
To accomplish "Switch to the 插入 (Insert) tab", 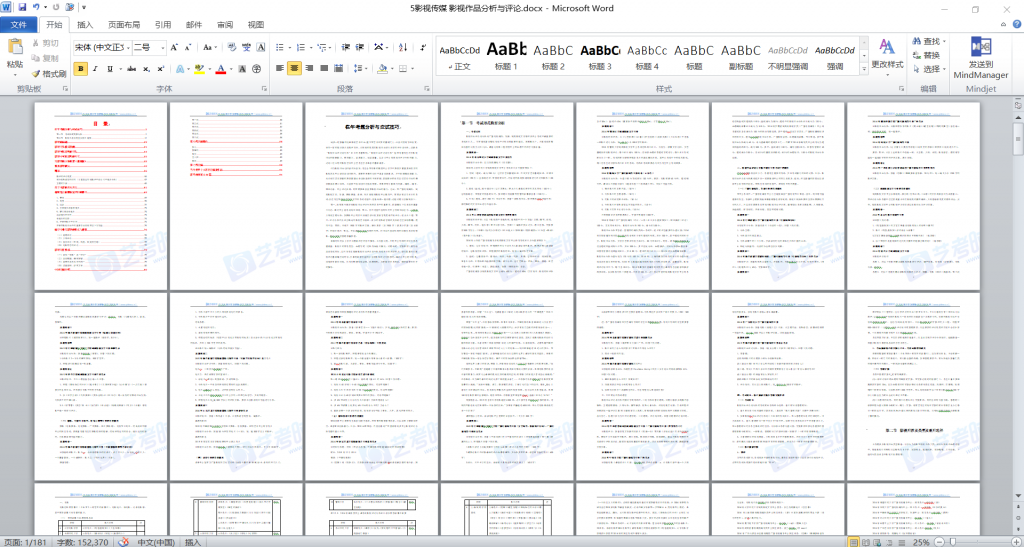I will pos(86,24).
